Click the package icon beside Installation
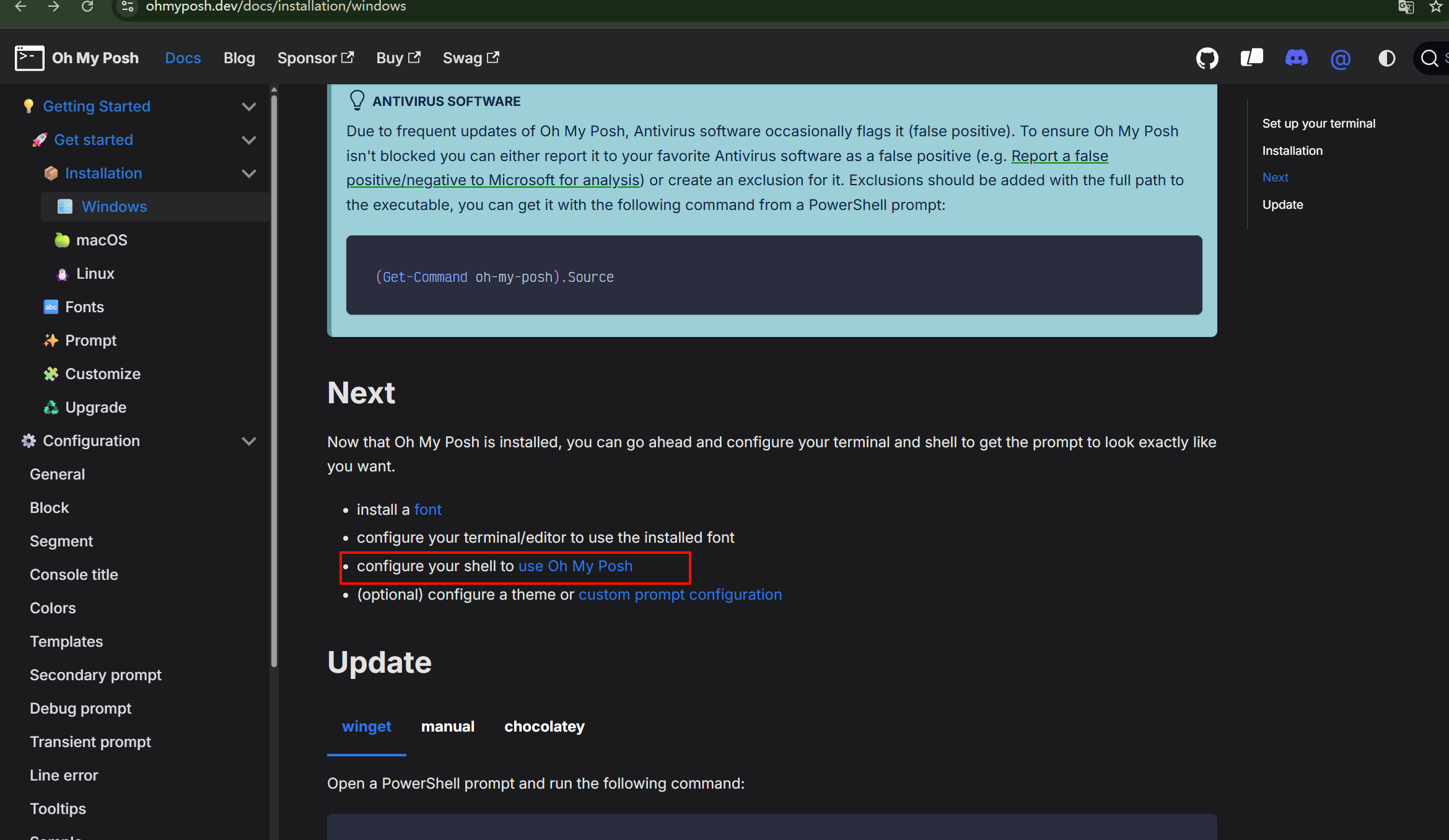Viewport: 1449px width, 840px height. click(x=51, y=173)
